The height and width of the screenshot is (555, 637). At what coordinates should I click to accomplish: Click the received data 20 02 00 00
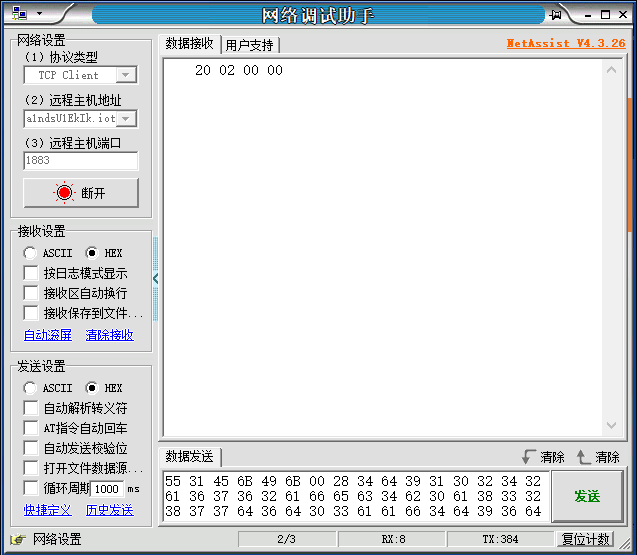point(238,70)
